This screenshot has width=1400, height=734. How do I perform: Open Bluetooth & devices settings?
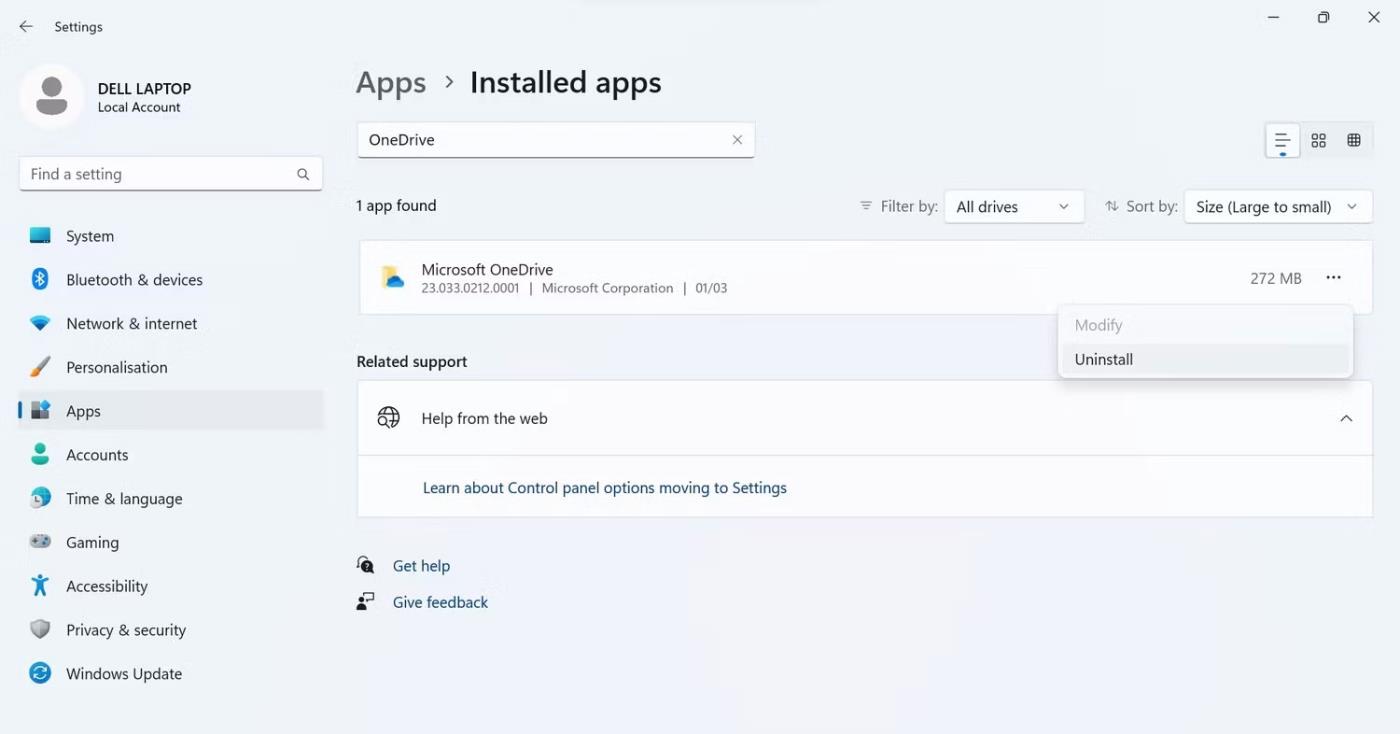171,280
